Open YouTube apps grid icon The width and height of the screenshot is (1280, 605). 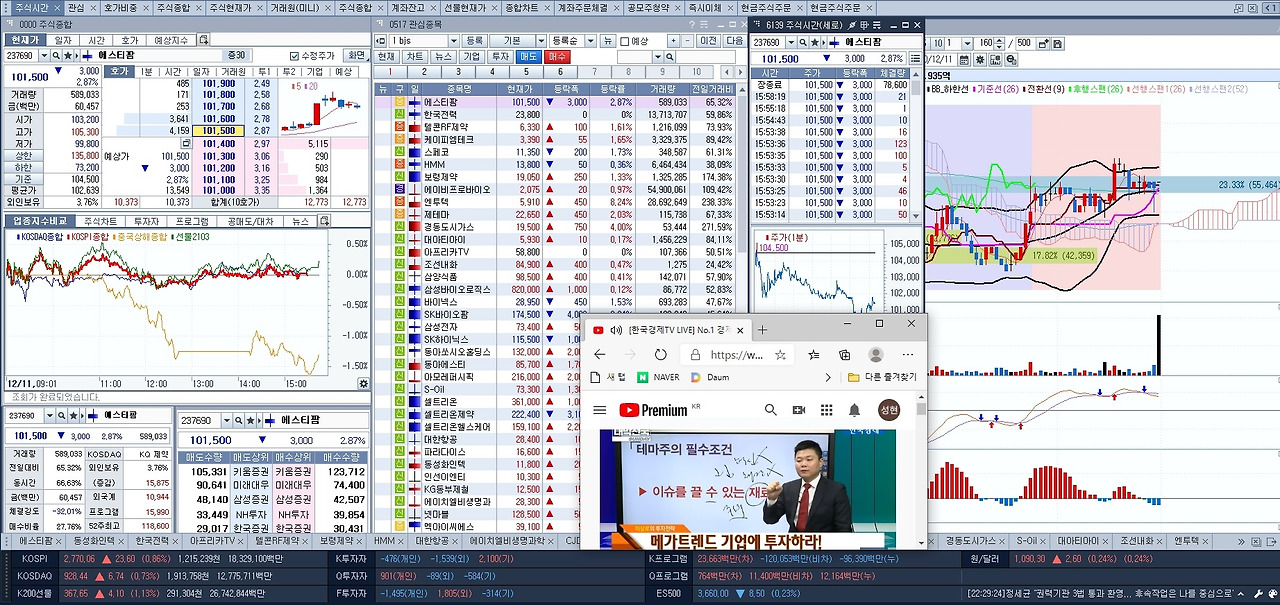(826, 410)
